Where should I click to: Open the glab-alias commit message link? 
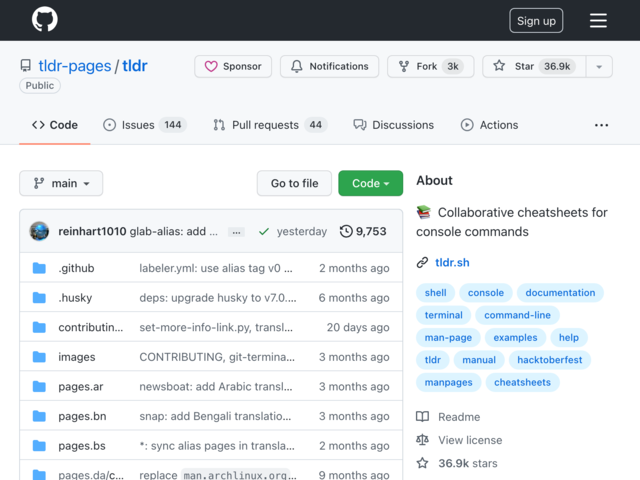(x=173, y=231)
